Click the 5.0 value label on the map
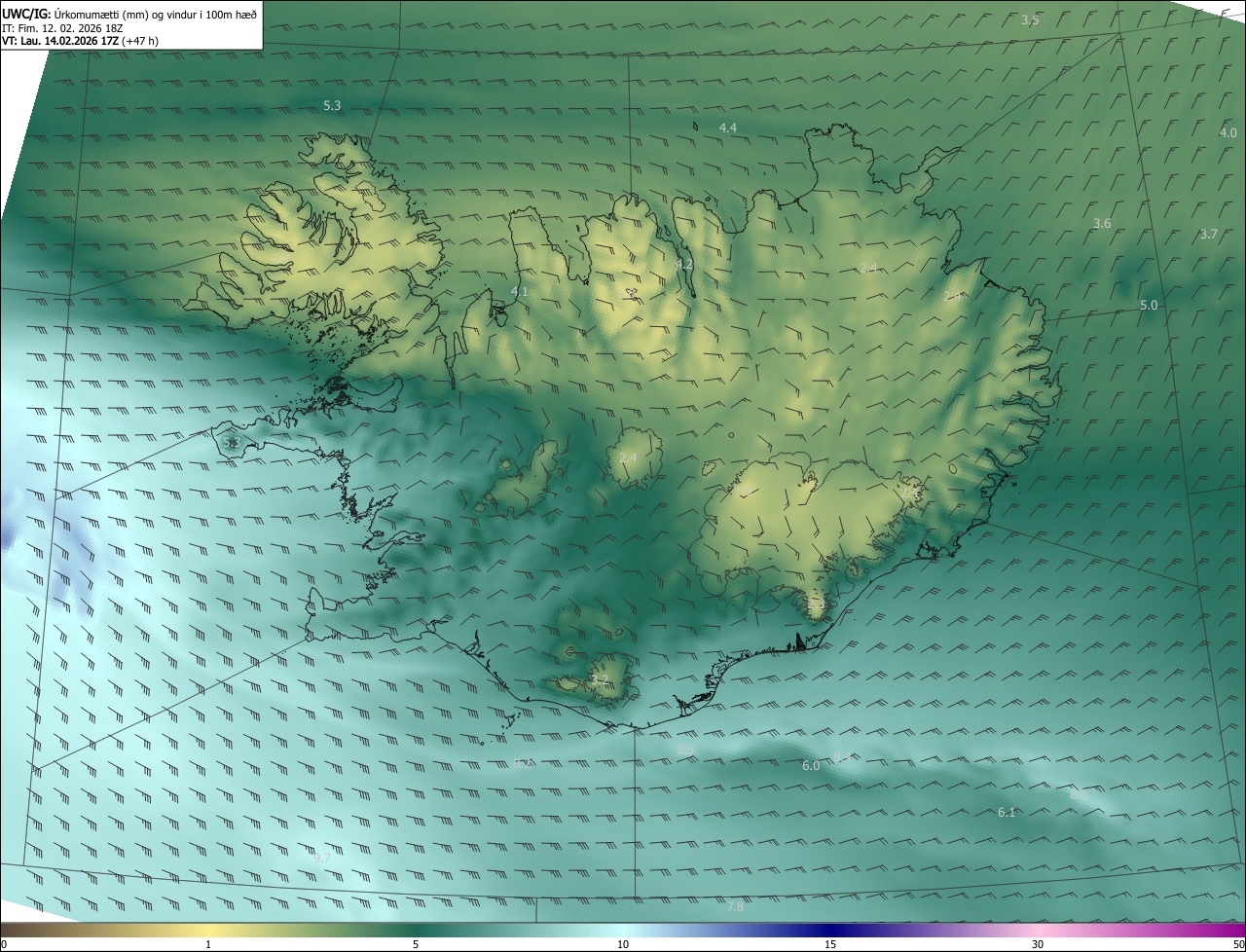Image resolution: width=1246 pixels, height=952 pixels. (1149, 306)
